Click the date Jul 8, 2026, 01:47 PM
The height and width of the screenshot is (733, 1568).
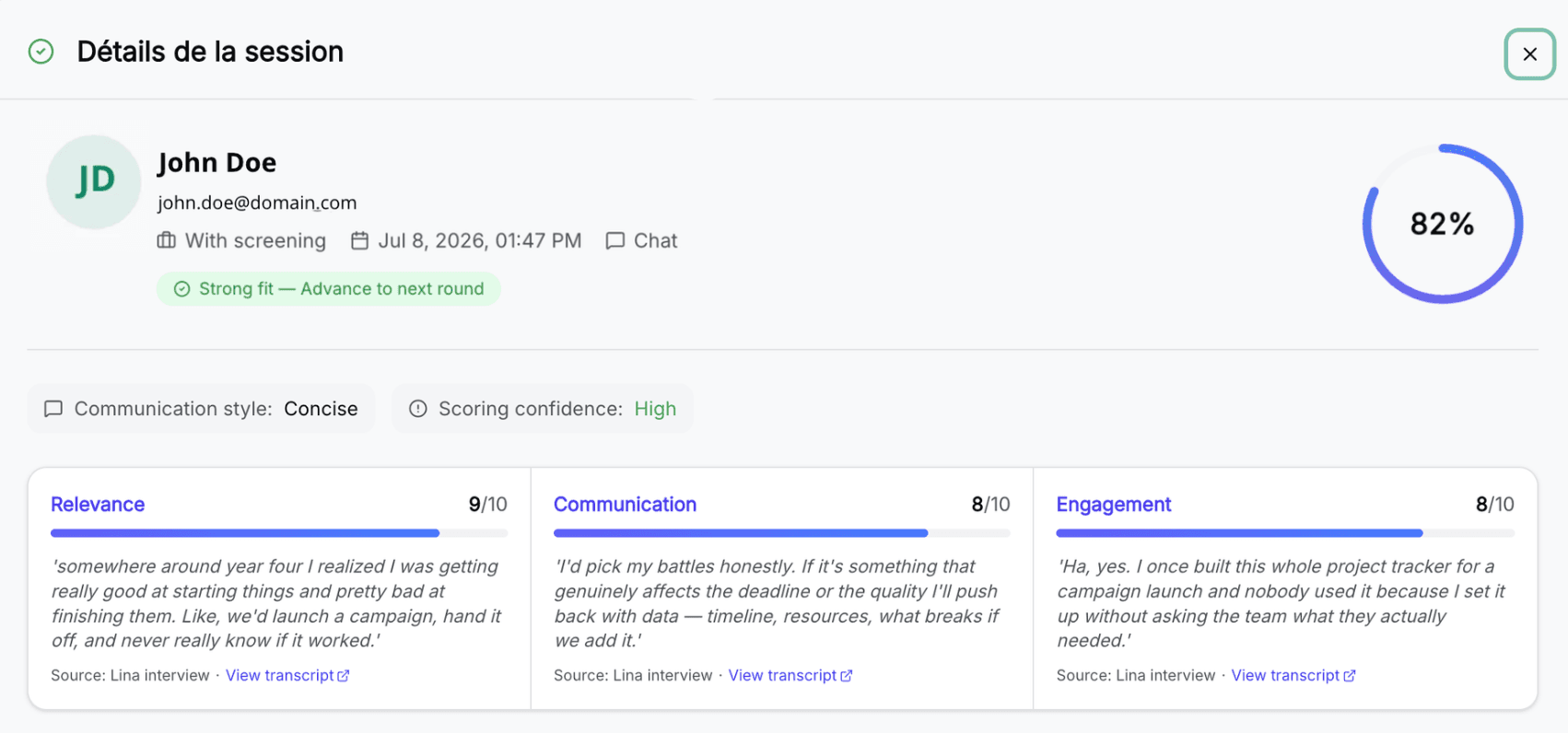480,241
